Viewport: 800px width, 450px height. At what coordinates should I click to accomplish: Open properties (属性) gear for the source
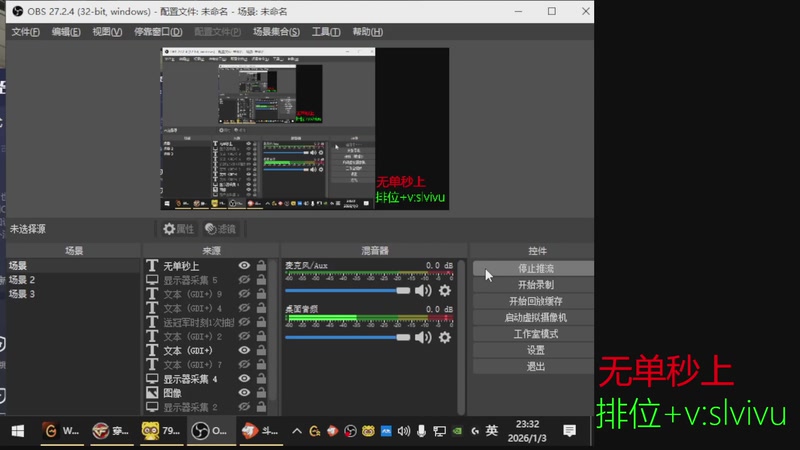[x=179, y=229]
